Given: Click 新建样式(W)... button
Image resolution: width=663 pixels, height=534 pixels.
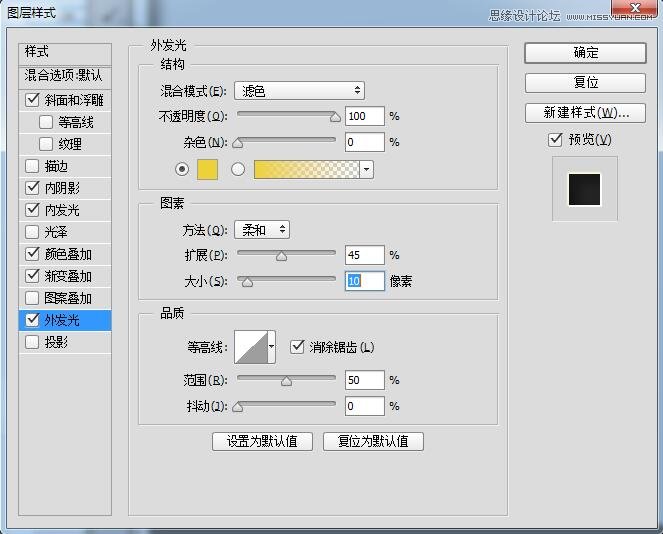Looking at the screenshot, I should coord(585,113).
